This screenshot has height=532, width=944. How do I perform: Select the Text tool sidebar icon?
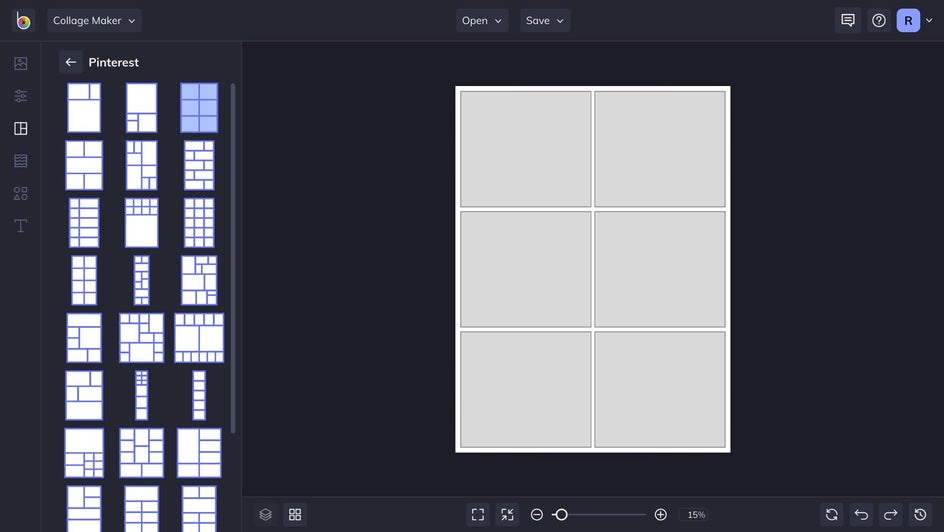20,226
